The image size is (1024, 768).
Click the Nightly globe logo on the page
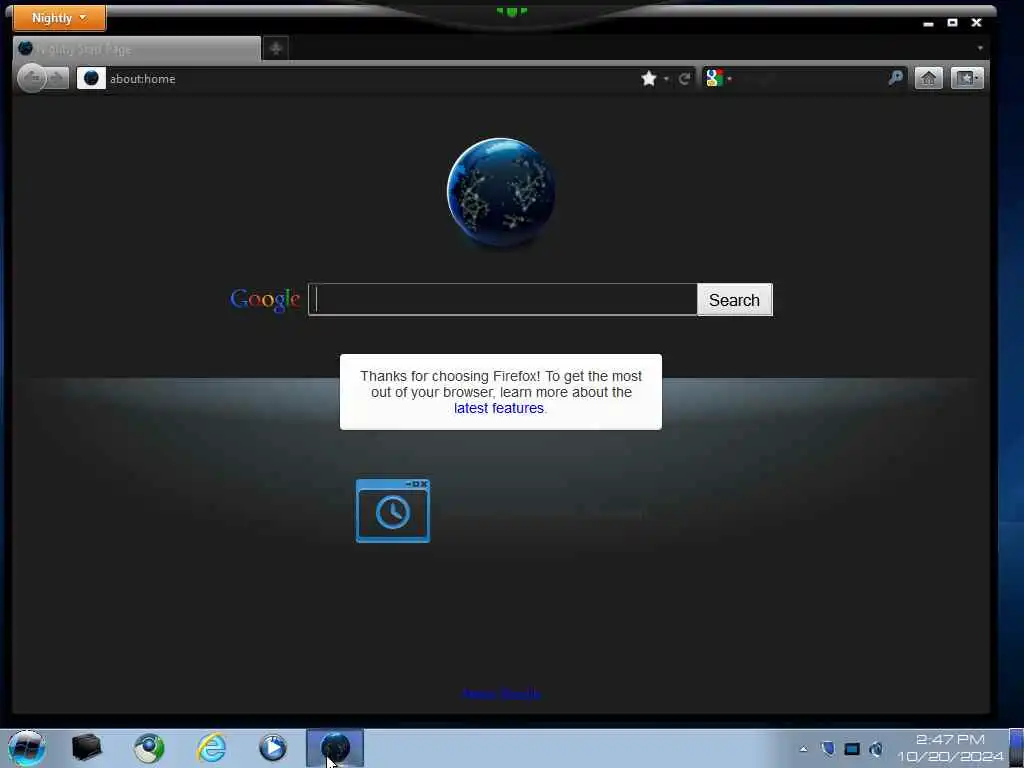point(501,192)
